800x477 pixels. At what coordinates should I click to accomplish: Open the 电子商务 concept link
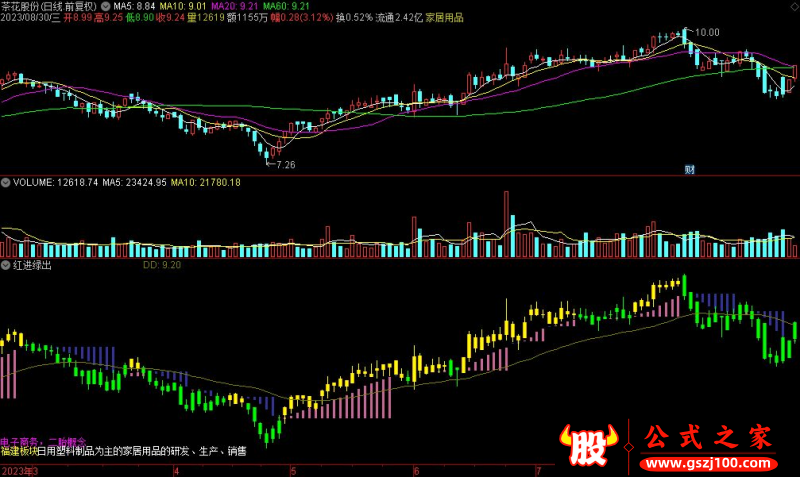coord(19,442)
